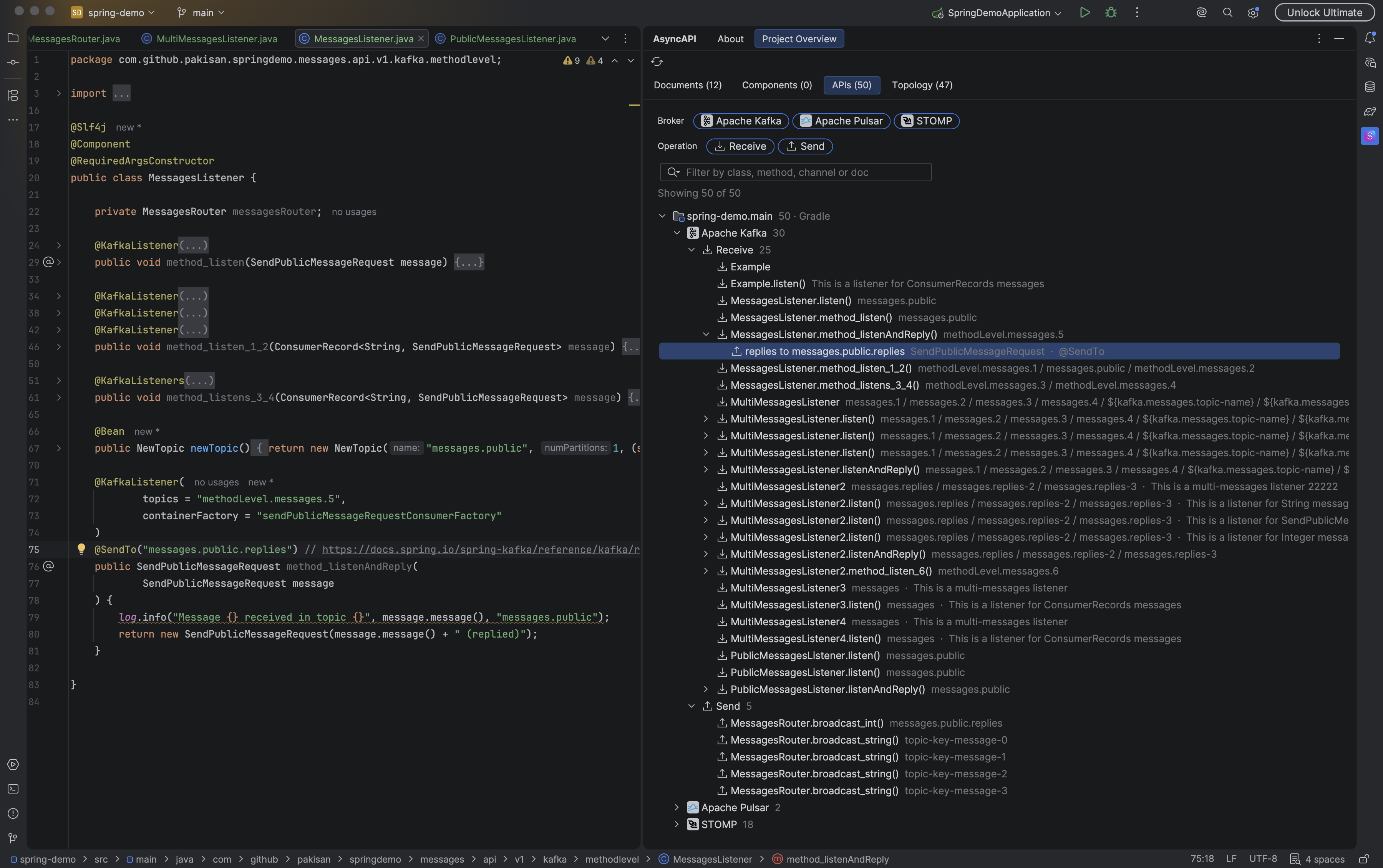
Task: Switch to MessagesRouter.java editor tab
Action: click(75, 38)
